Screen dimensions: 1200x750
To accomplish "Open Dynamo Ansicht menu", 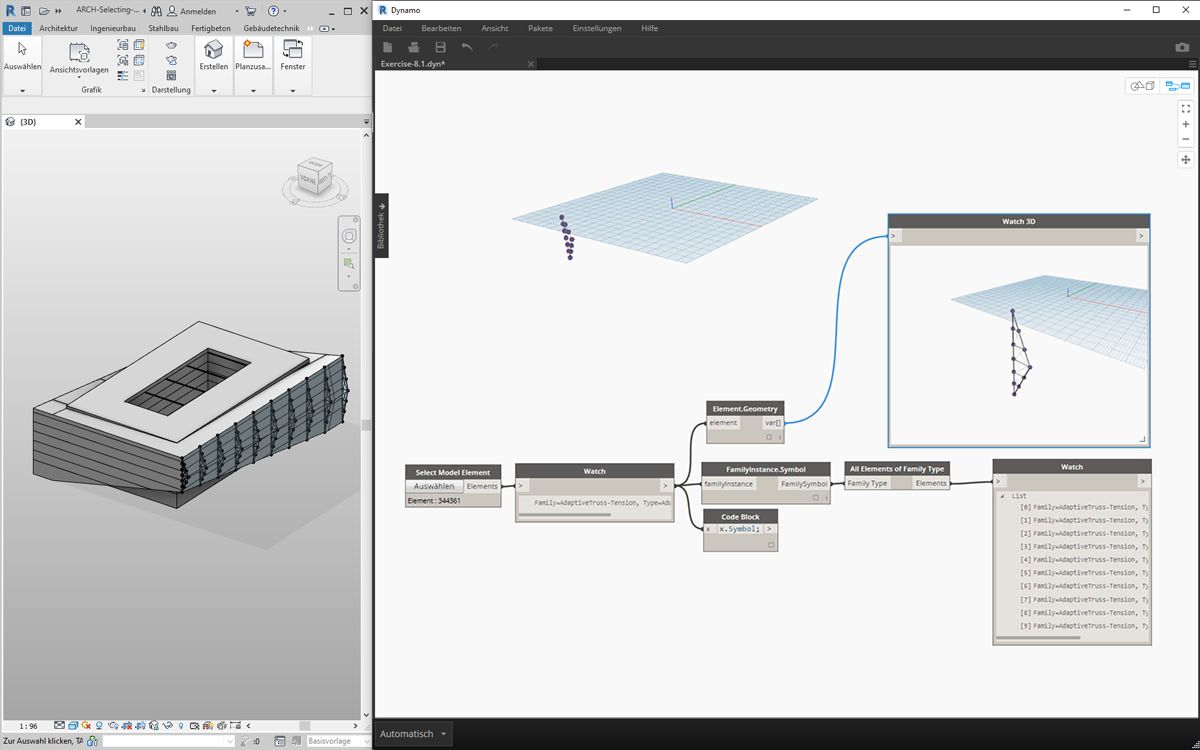I will [x=494, y=28].
